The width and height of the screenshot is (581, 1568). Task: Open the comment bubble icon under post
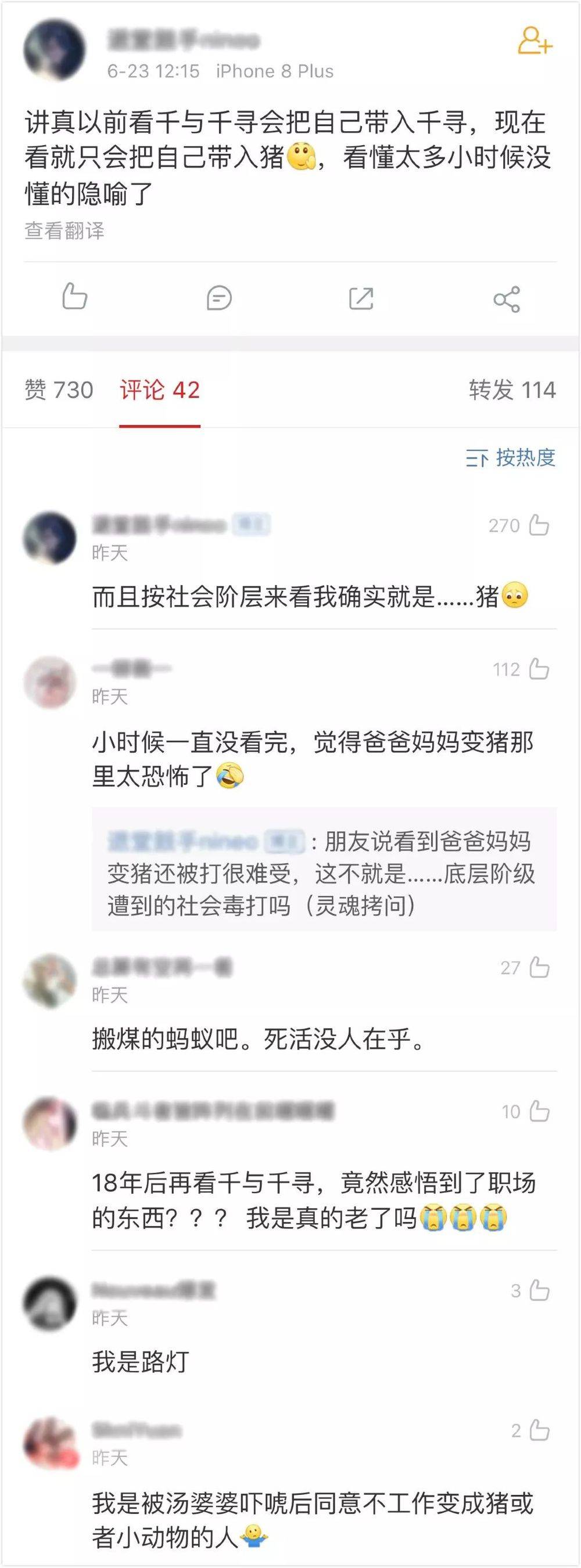click(x=218, y=298)
